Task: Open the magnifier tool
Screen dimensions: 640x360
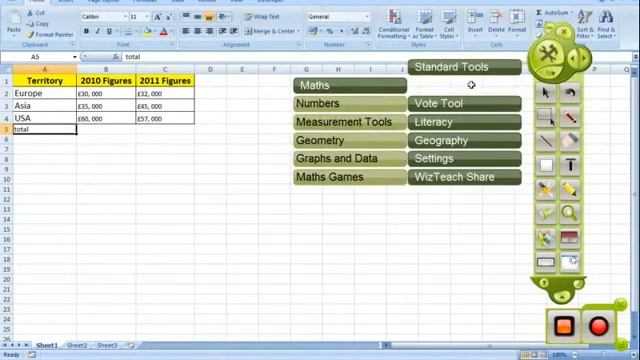Action: click(x=570, y=213)
